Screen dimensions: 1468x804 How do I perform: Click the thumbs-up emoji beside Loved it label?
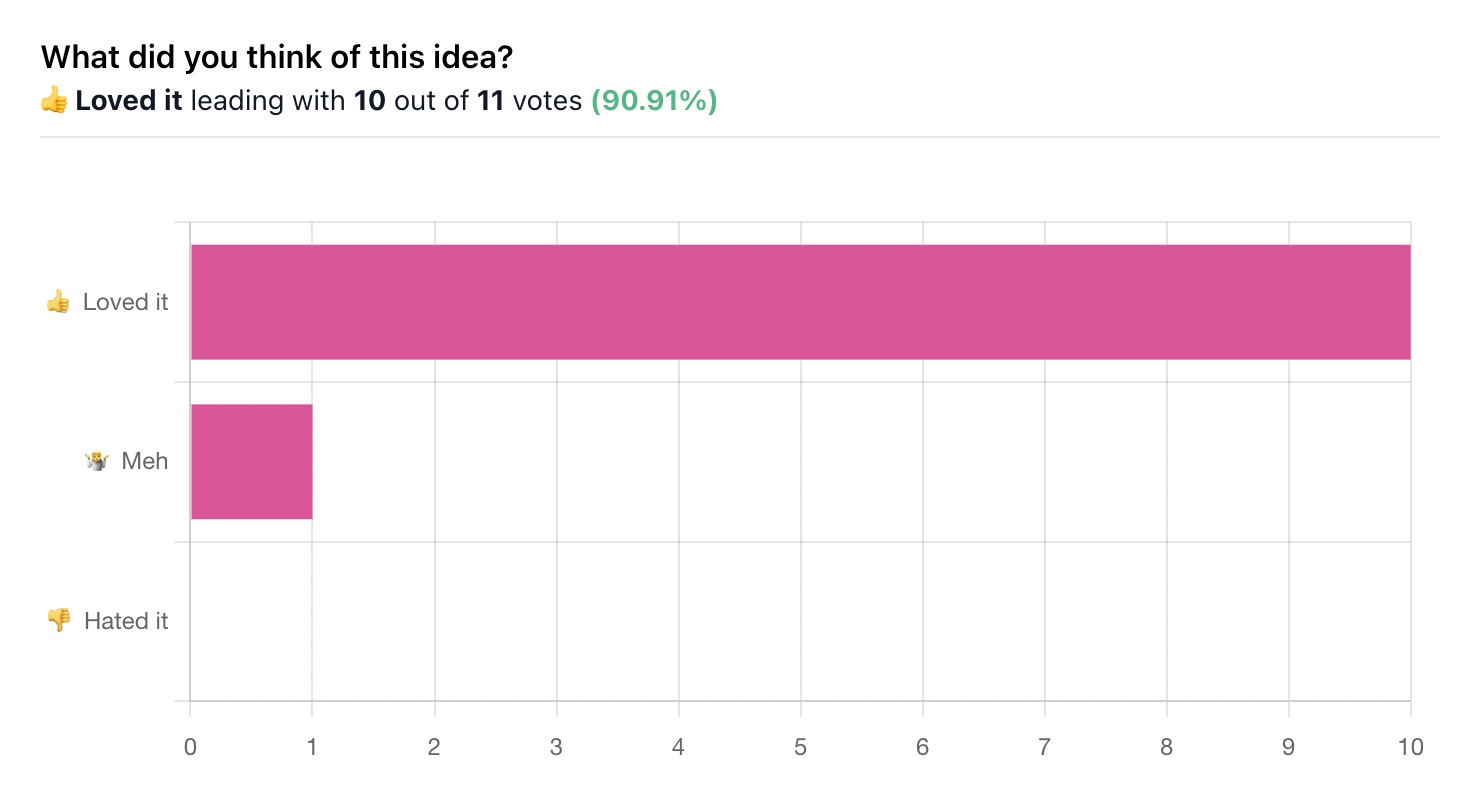[x=58, y=302]
